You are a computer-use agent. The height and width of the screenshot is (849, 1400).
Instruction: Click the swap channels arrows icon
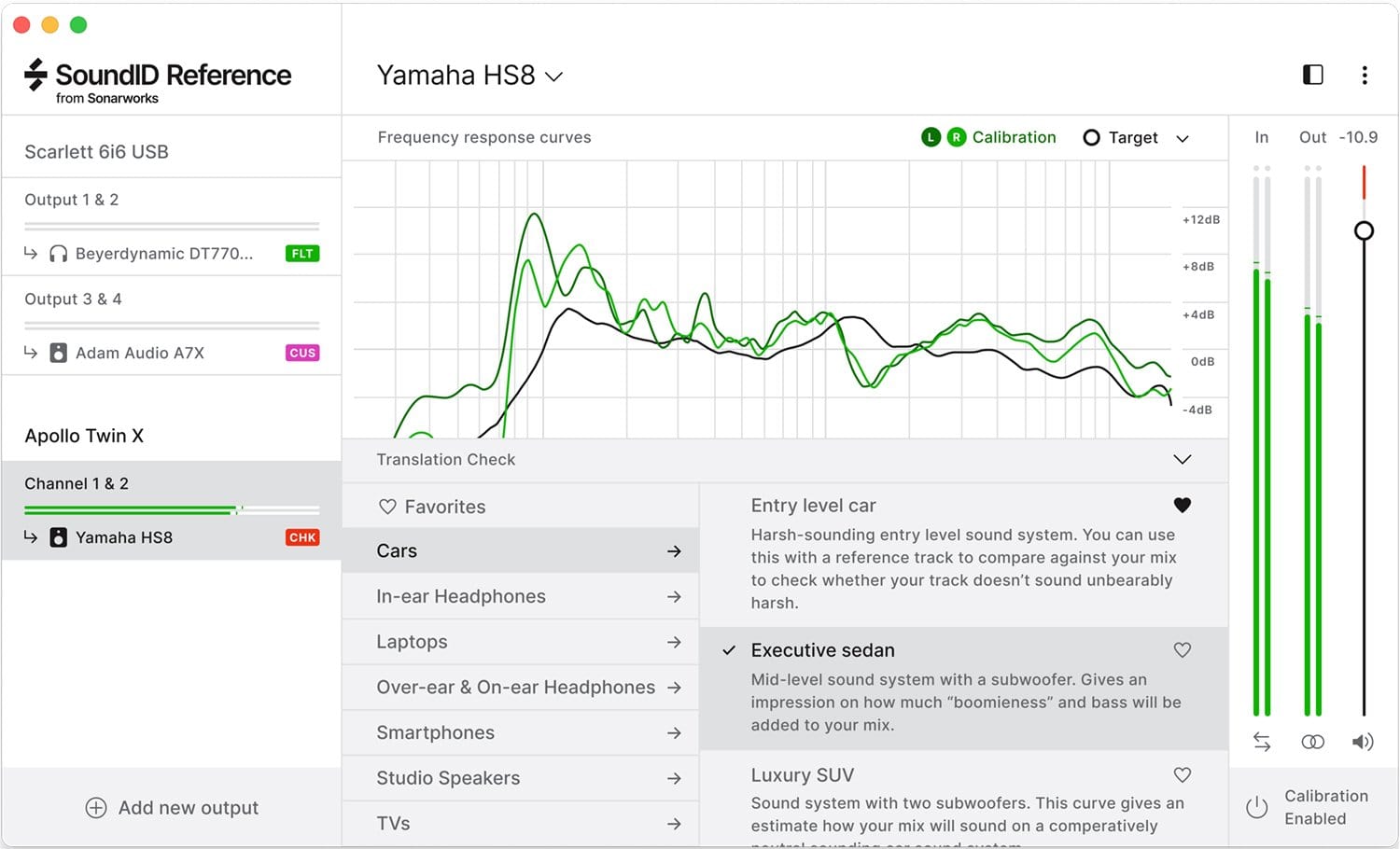tap(1262, 742)
